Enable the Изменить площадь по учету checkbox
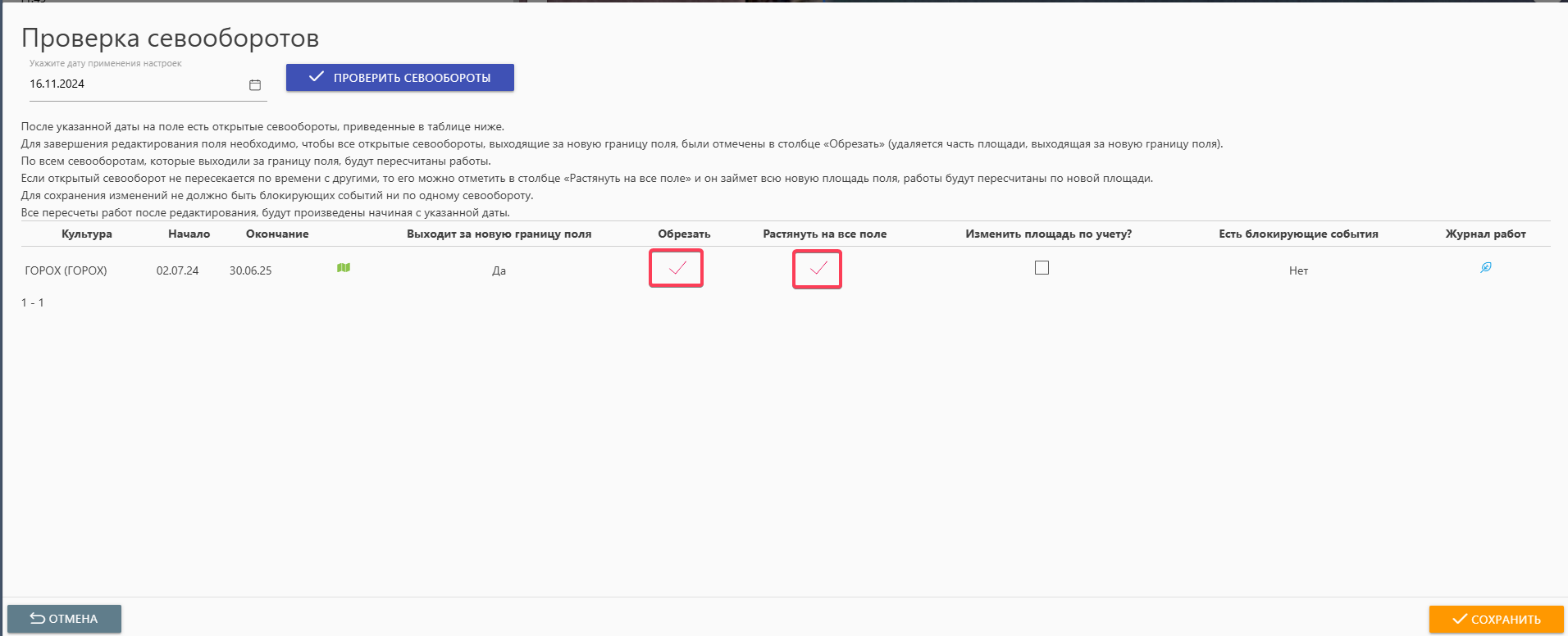Image resolution: width=1568 pixels, height=636 pixels. pyautogui.click(x=1042, y=268)
